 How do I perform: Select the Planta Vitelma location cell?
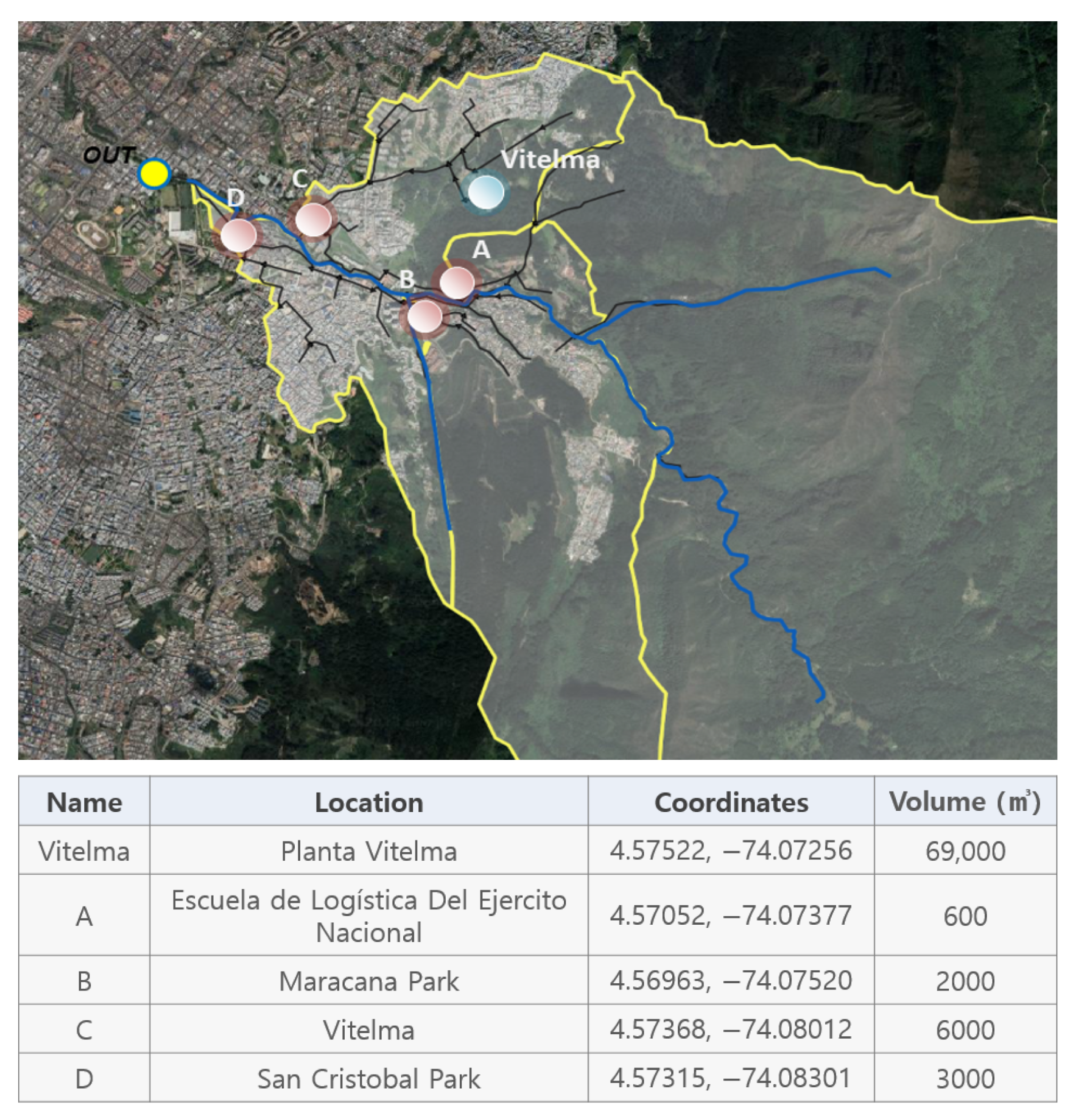(x=369, y=852)
